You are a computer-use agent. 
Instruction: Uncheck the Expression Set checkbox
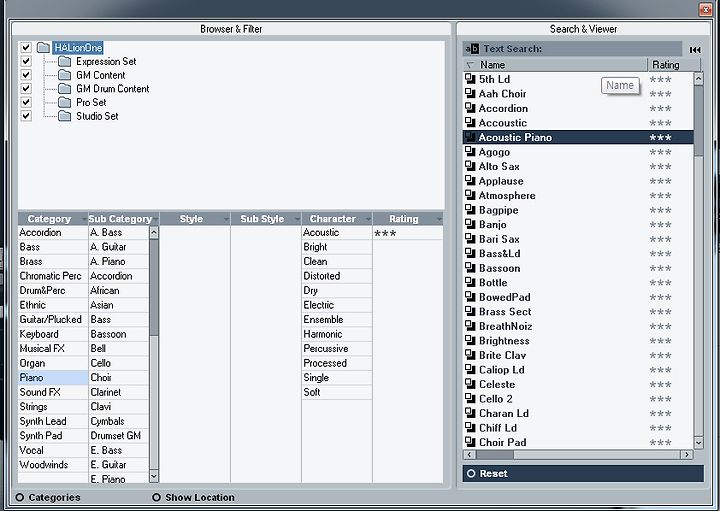26,61
